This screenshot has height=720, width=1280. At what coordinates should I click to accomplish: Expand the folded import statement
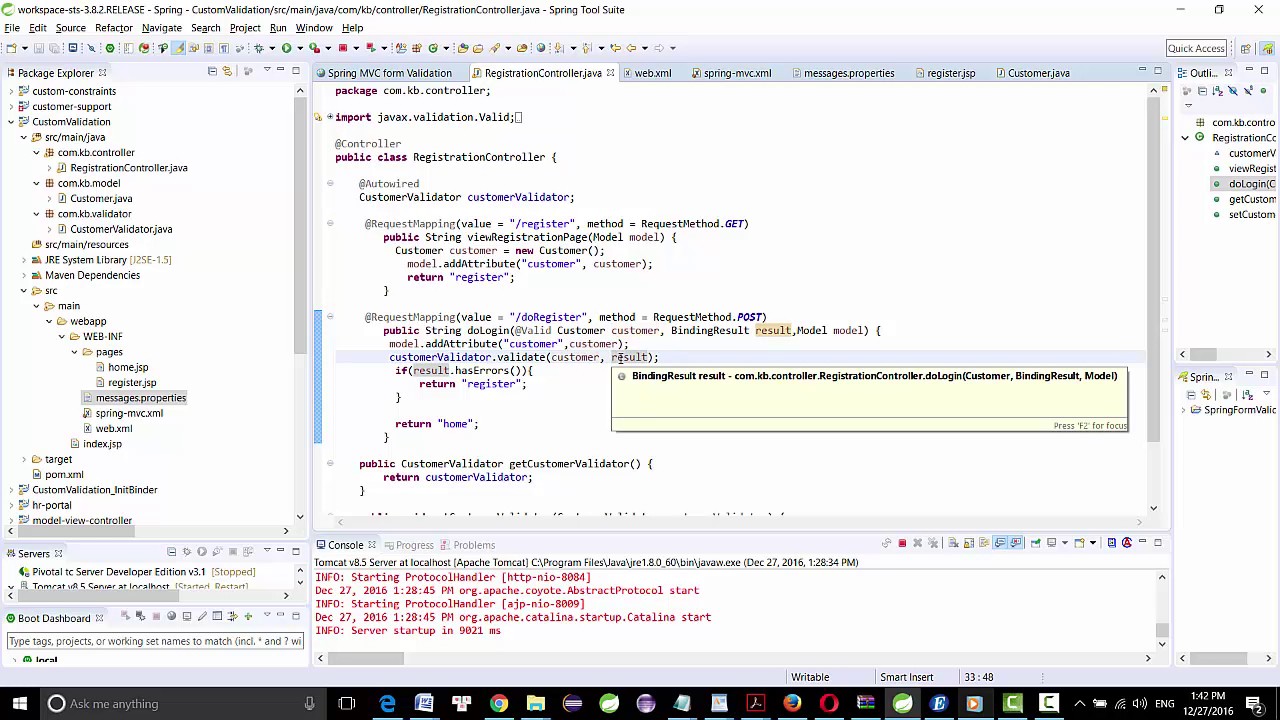(330, 117)
